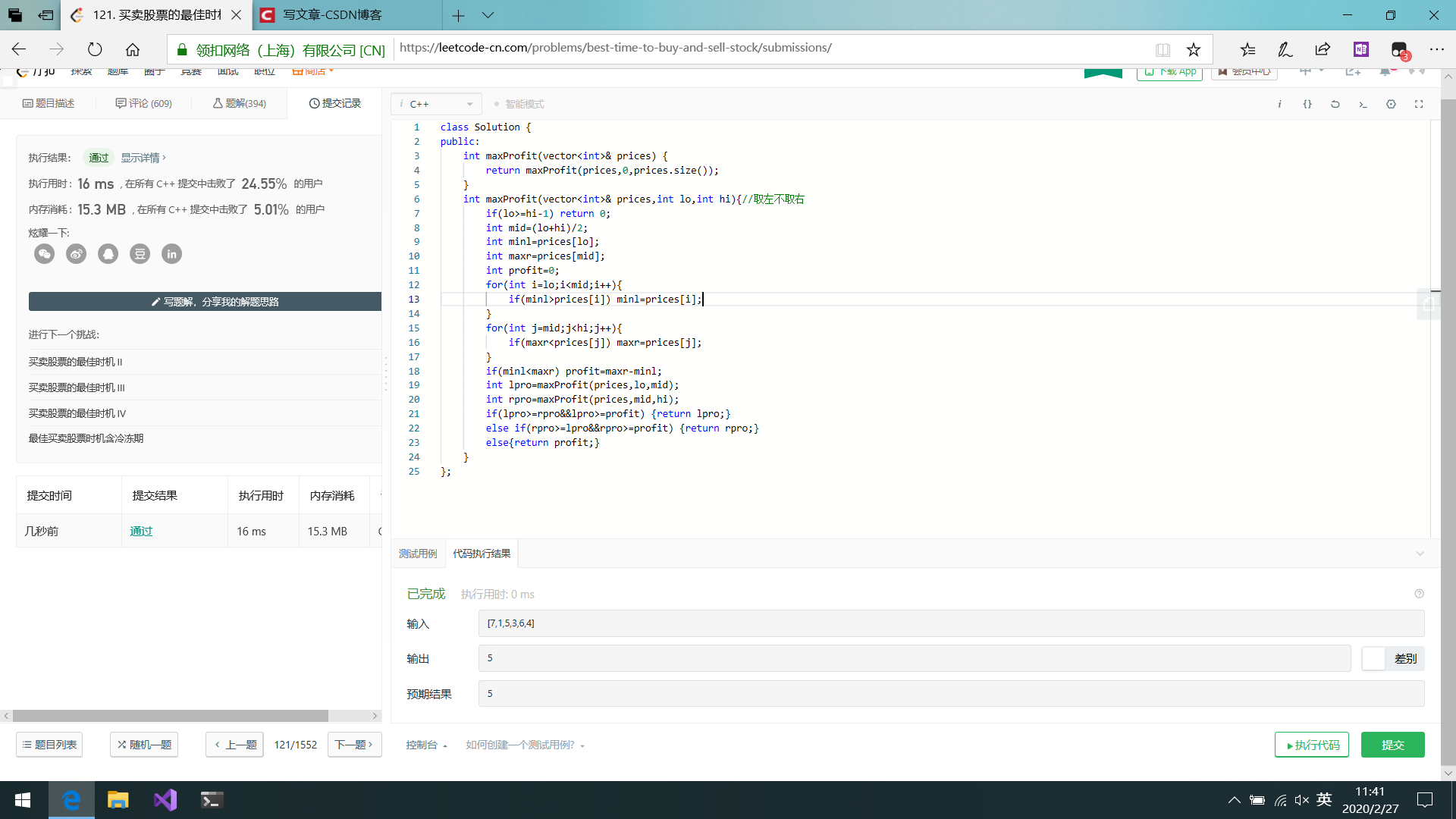Go to browser home page
Screen dimensions: 1456x819
tap(133, 49)
